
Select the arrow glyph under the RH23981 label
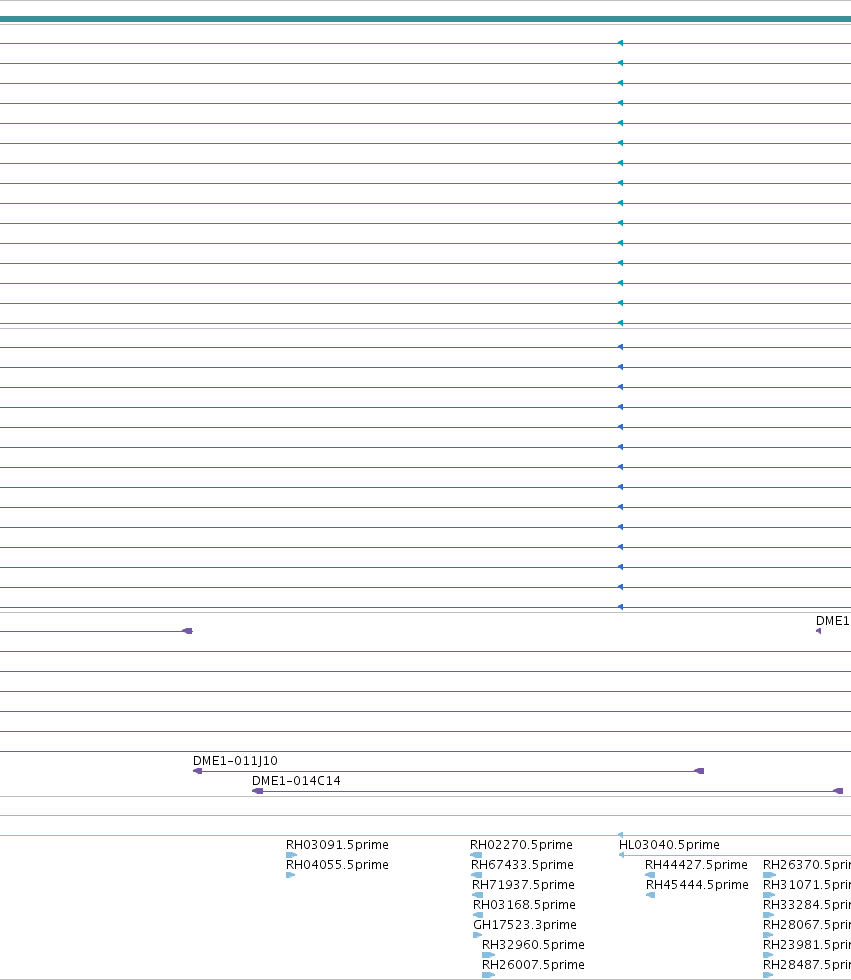[x=769, y=955]
